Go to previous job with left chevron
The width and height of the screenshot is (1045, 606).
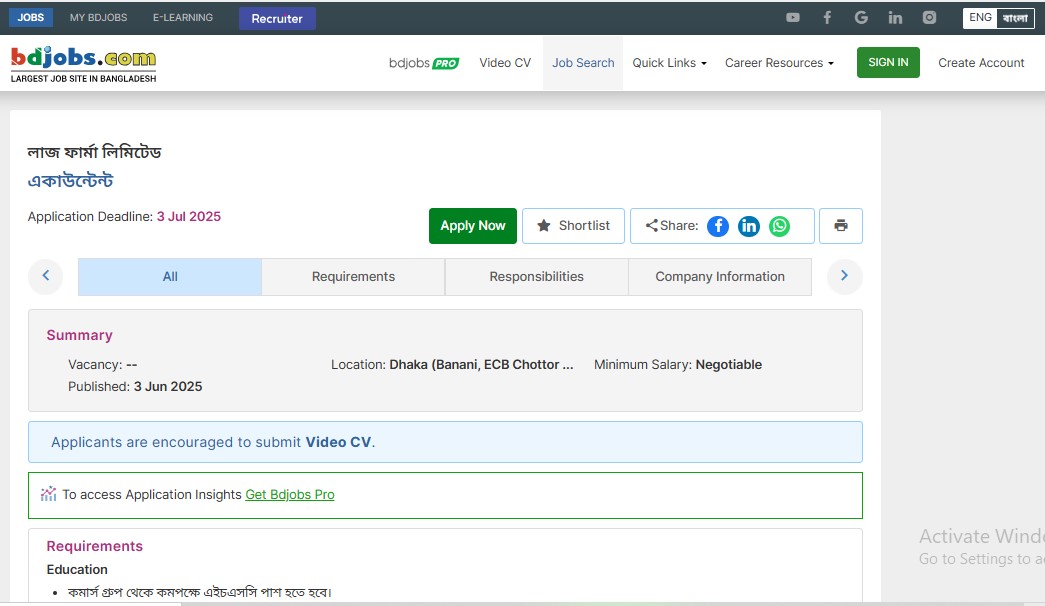45,276
